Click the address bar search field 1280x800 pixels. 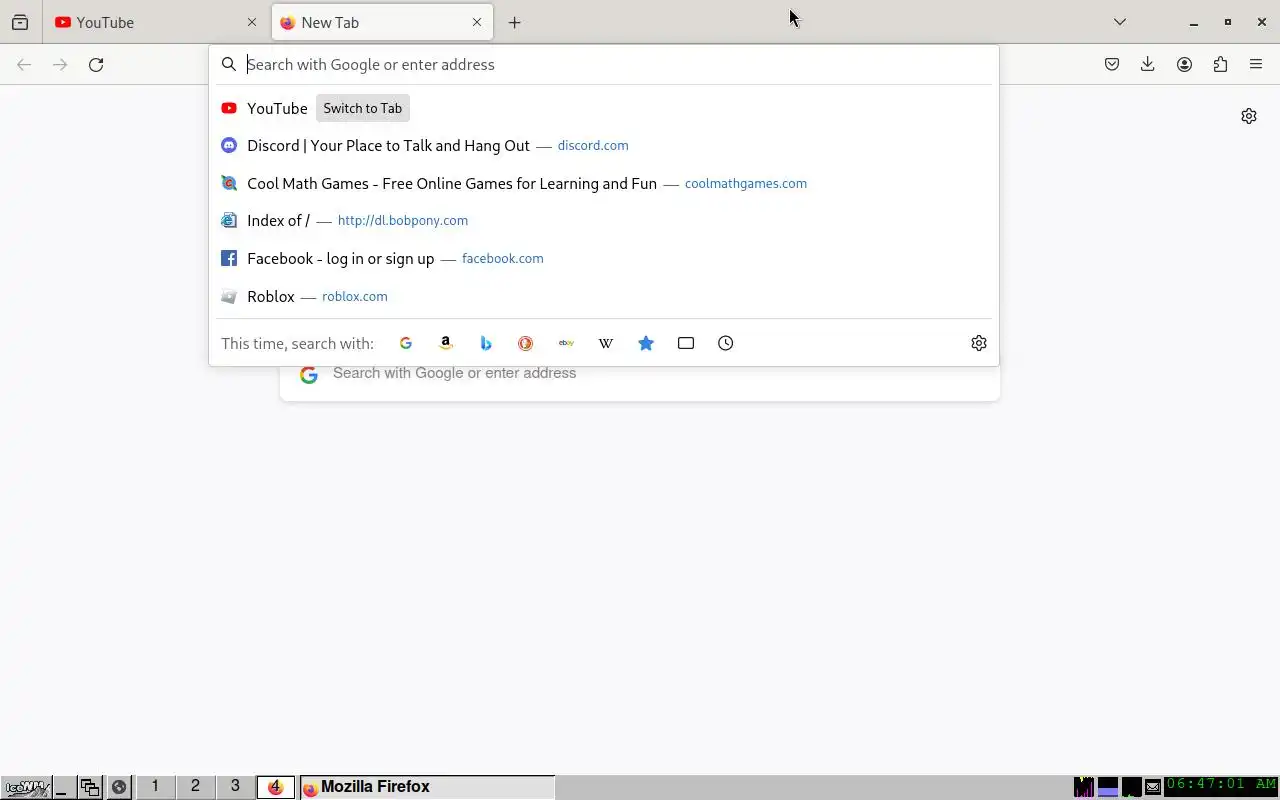tap(604, 64)
